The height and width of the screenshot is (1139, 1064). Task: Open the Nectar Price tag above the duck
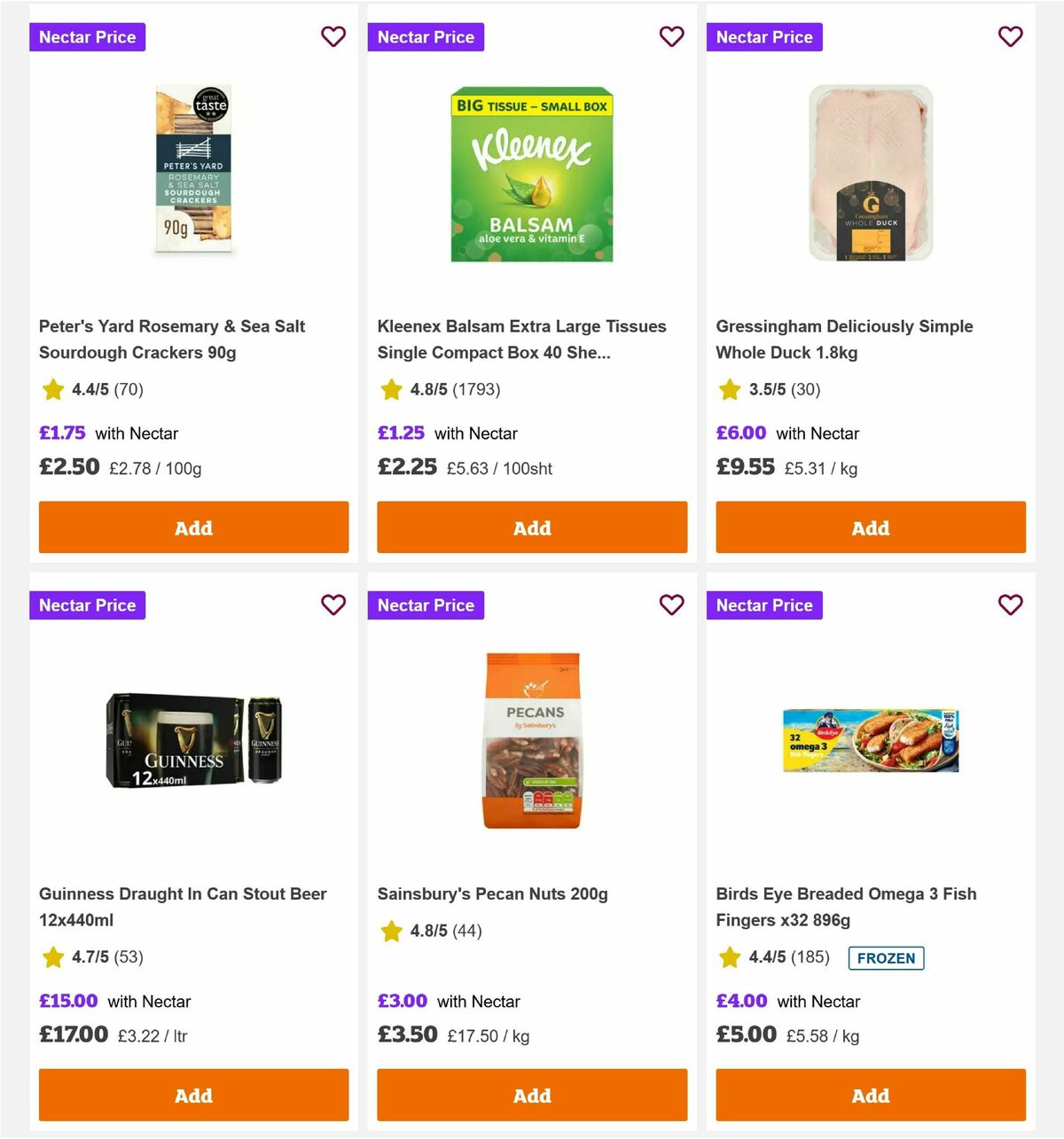764,37
